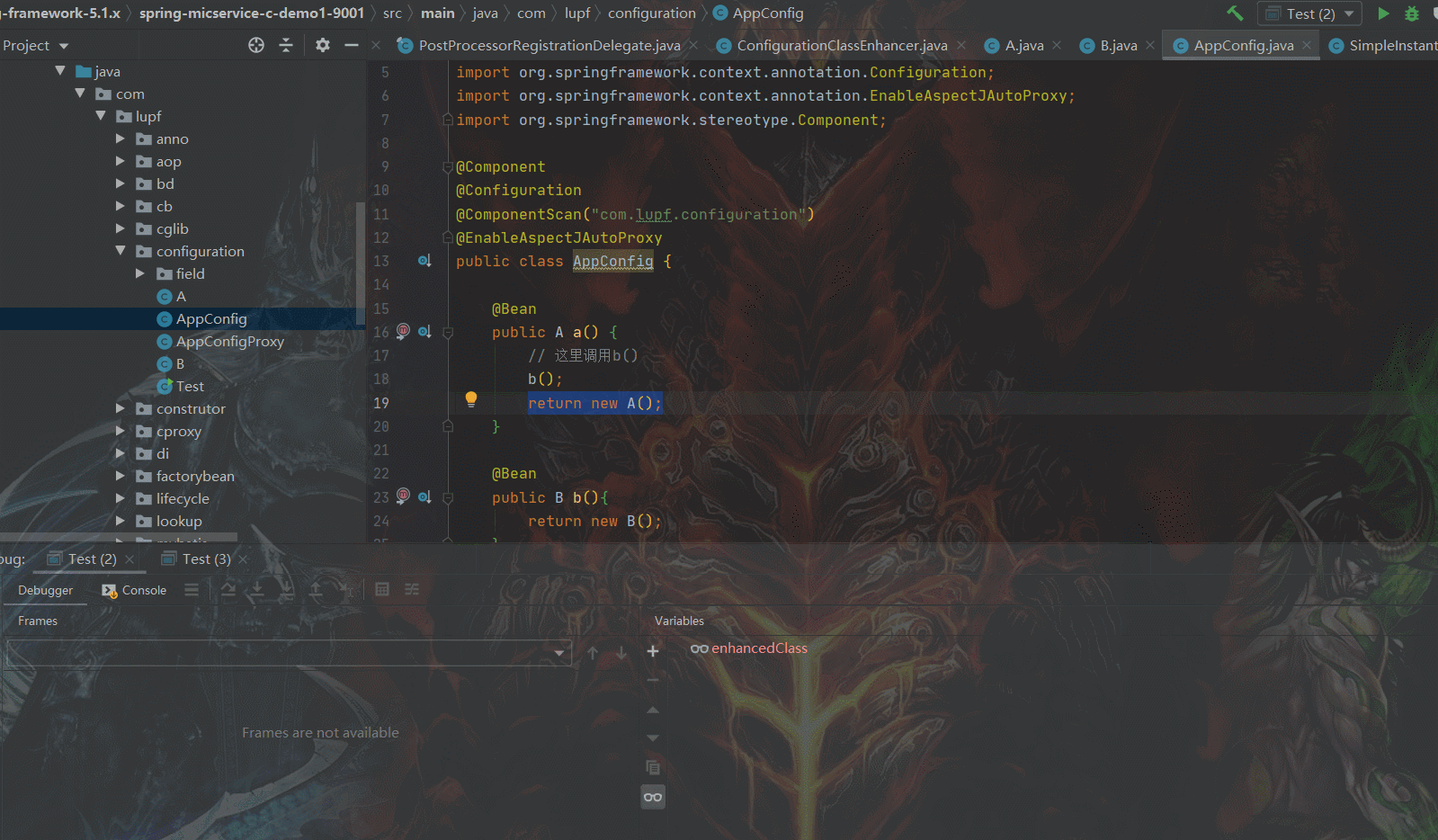1438x840 pixels.
Task: Collapse all nodes in the Project panel
Action: (286, 45)
